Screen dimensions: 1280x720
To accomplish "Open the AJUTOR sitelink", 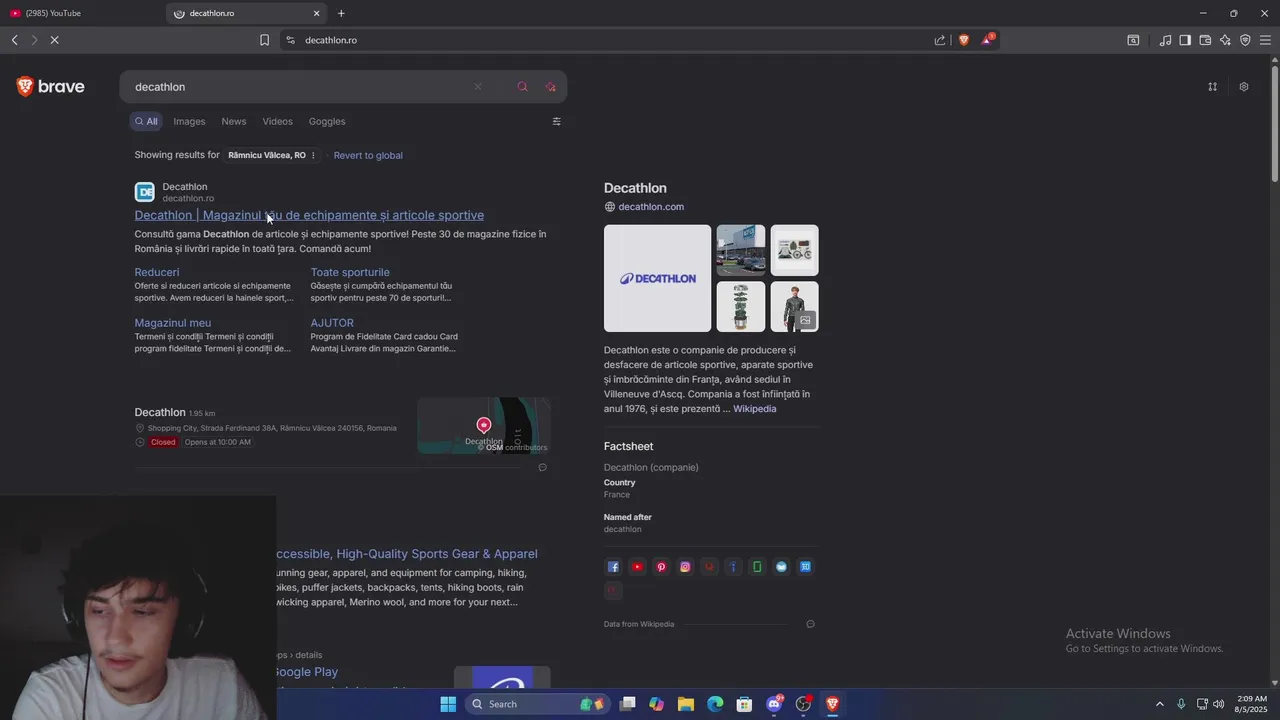I will (332, 323).
